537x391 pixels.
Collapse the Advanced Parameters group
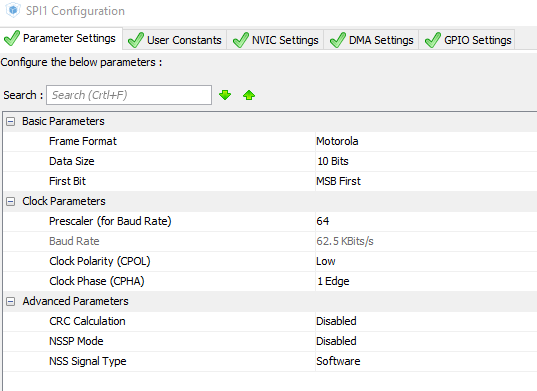[11, 301]
